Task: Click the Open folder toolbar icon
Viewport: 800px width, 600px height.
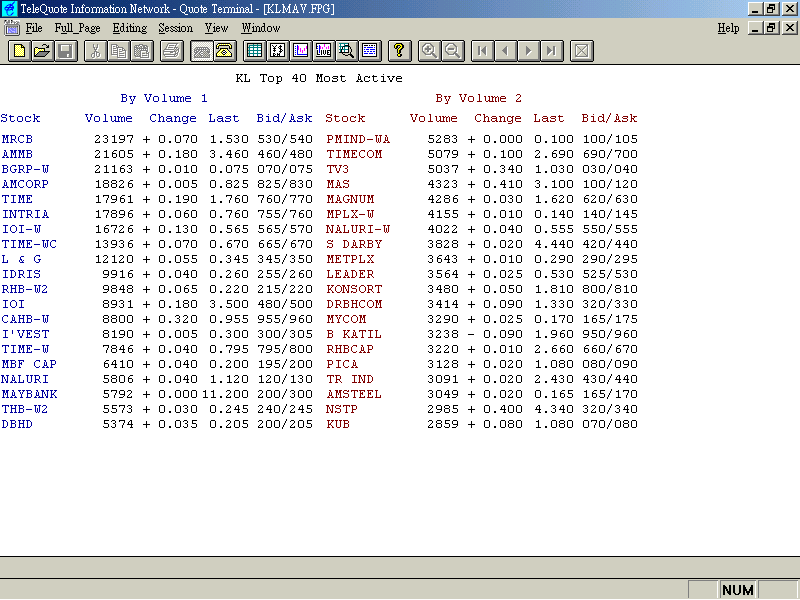Action: pos(43,51)
